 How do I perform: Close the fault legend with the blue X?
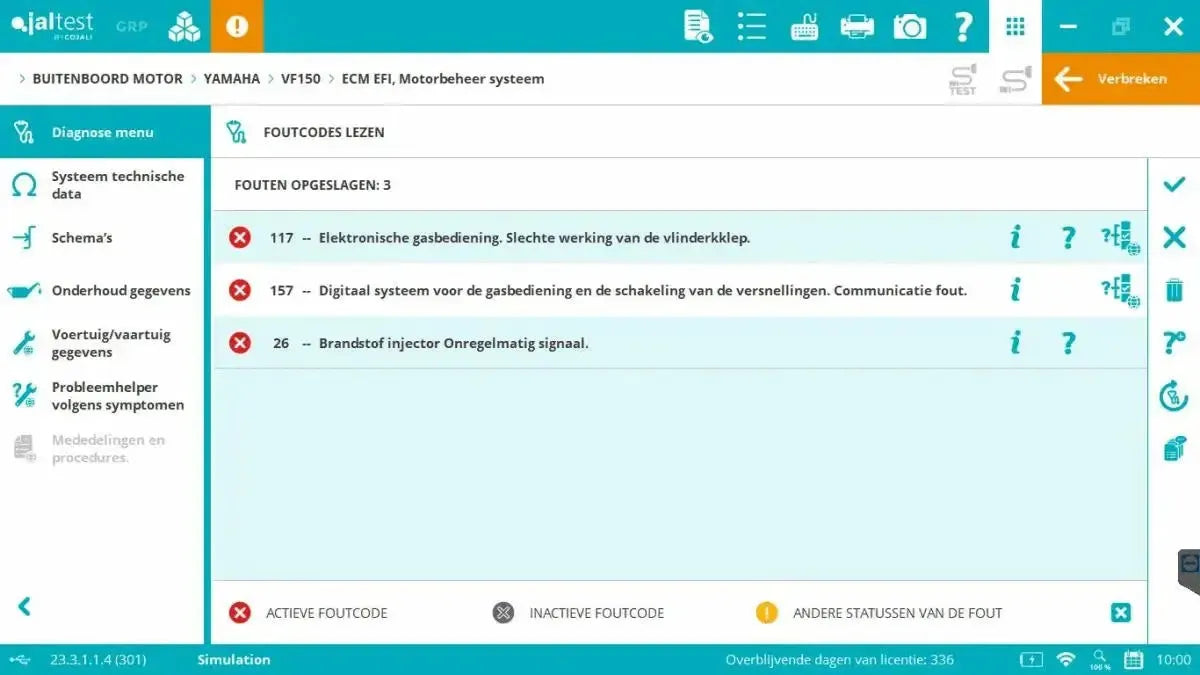pos(1119,613)
